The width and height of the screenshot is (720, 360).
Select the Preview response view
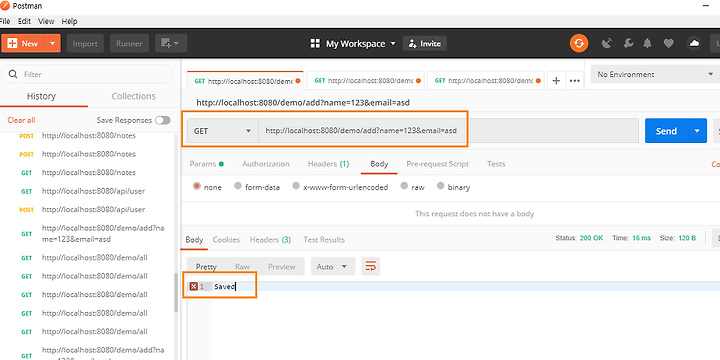click(281, 266)
